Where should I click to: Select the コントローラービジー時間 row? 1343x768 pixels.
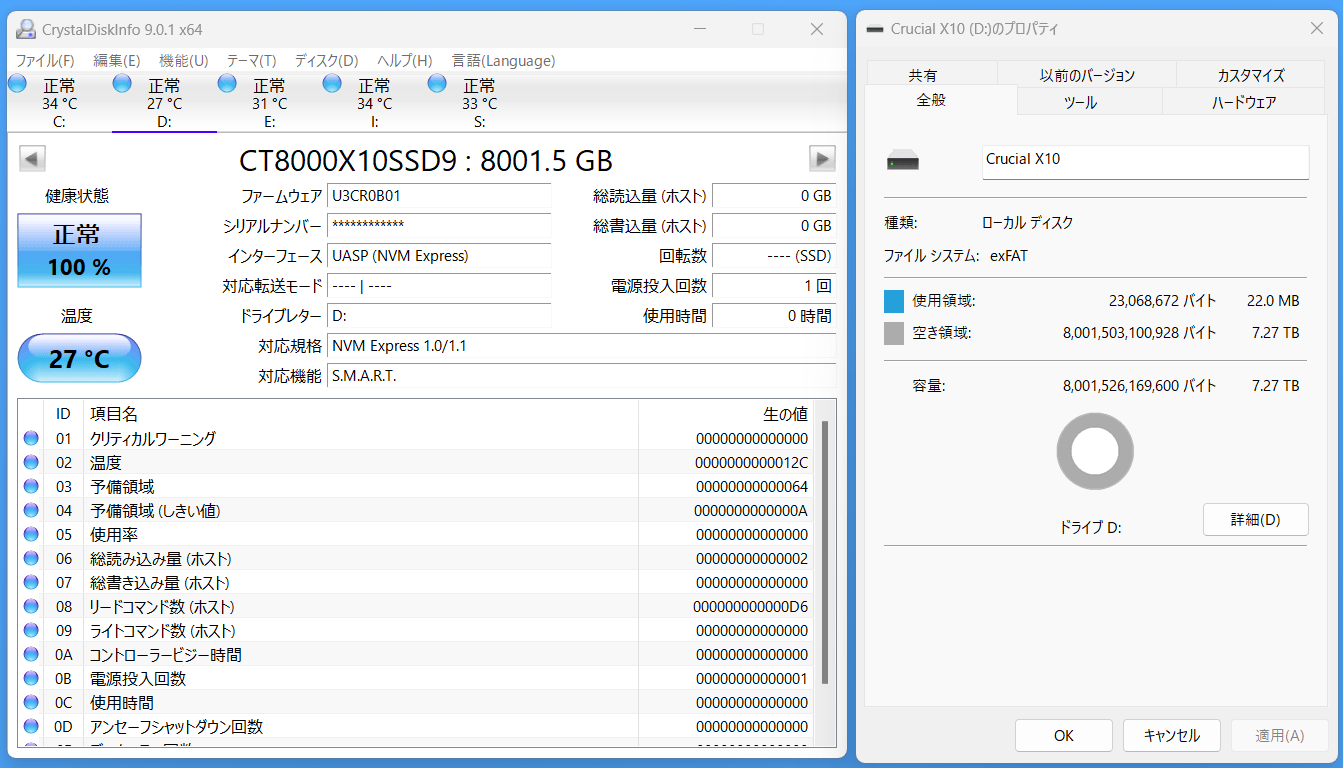coord(417,654)
